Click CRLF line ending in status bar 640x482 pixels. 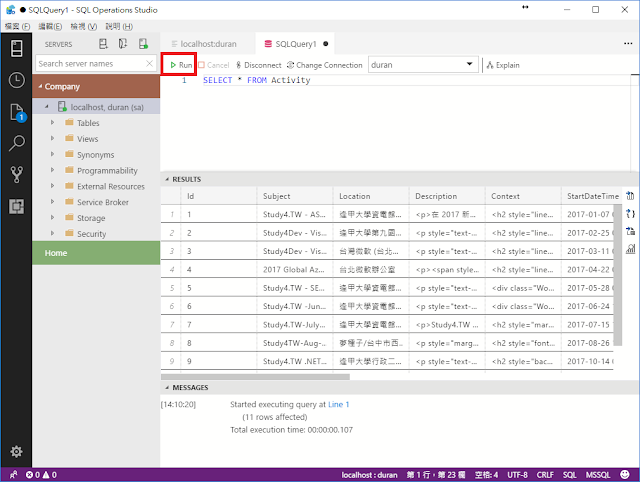tap(545, 475)
